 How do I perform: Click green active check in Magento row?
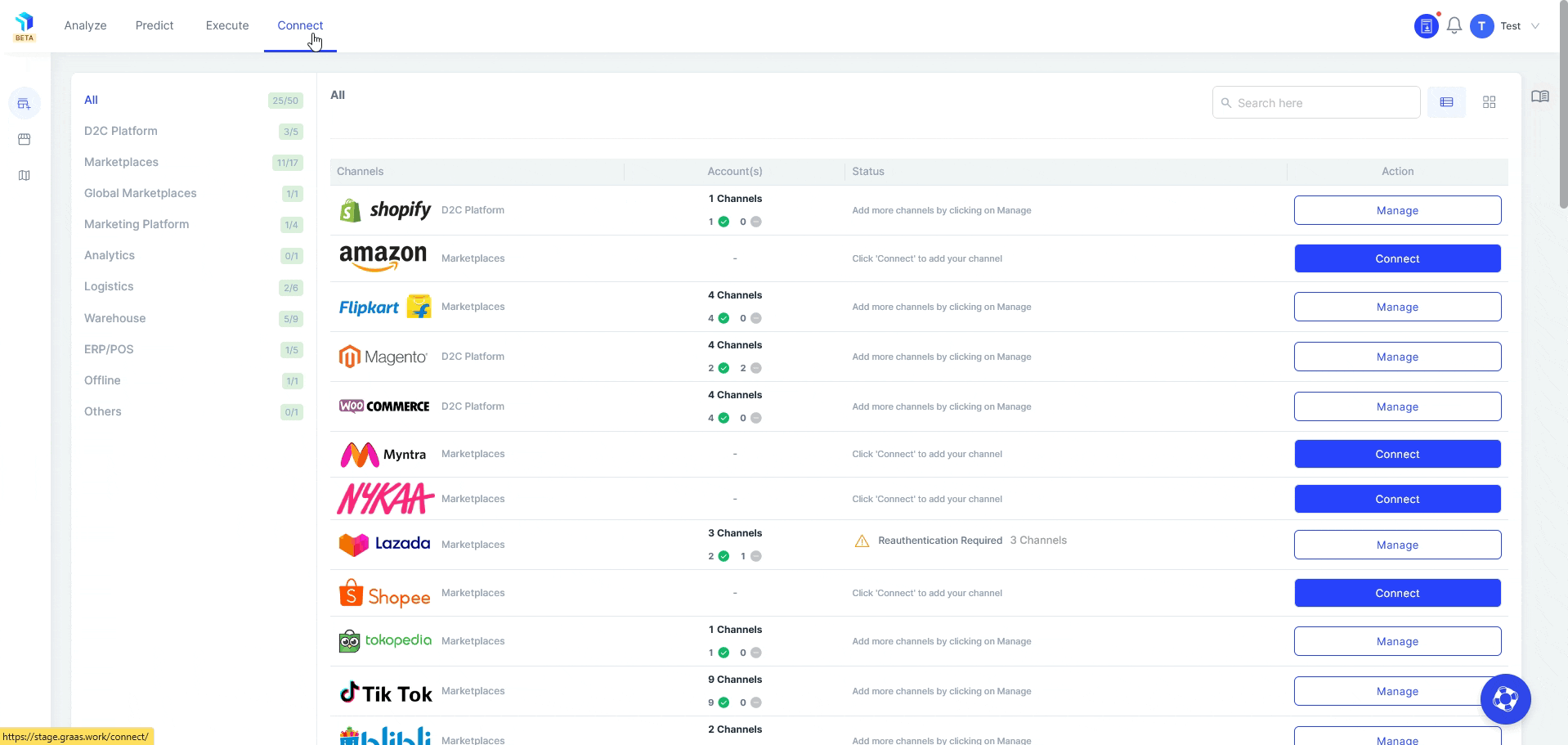[x=724, y=368]
